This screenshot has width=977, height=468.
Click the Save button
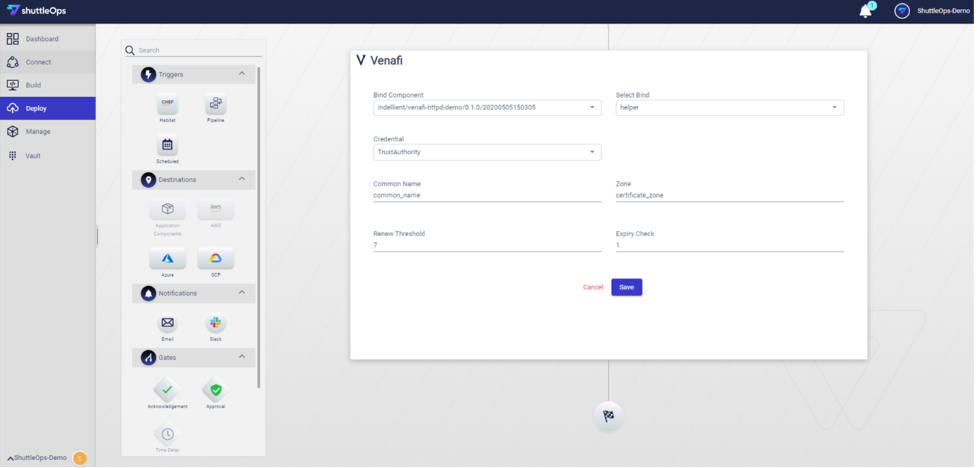626,287
